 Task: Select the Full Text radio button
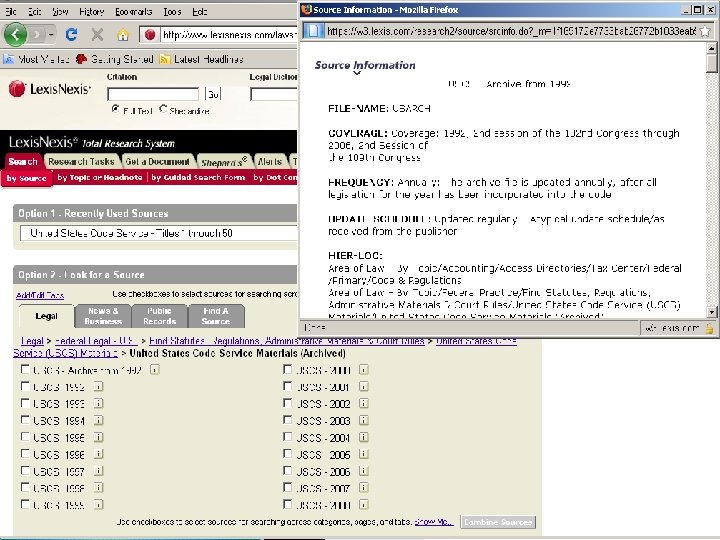[x=115, y=109]
